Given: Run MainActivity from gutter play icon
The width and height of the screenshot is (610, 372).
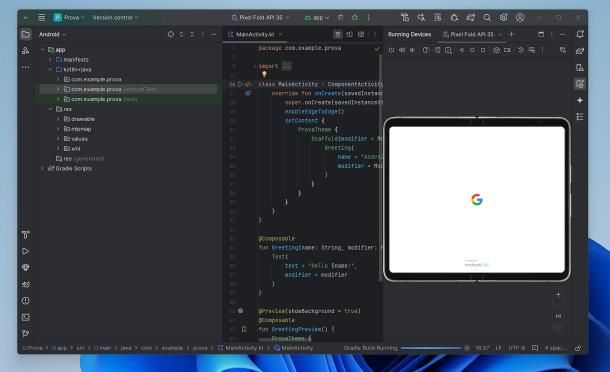Looking at the screenshot, I should pos(240,84).
